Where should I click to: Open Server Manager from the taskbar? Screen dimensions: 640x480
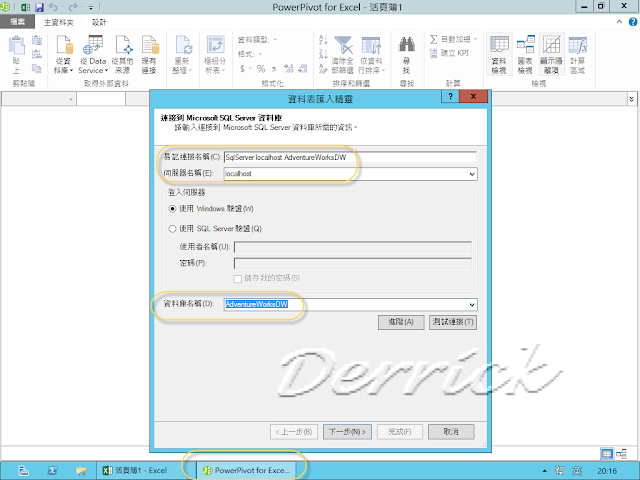click(x=24, y=471)
